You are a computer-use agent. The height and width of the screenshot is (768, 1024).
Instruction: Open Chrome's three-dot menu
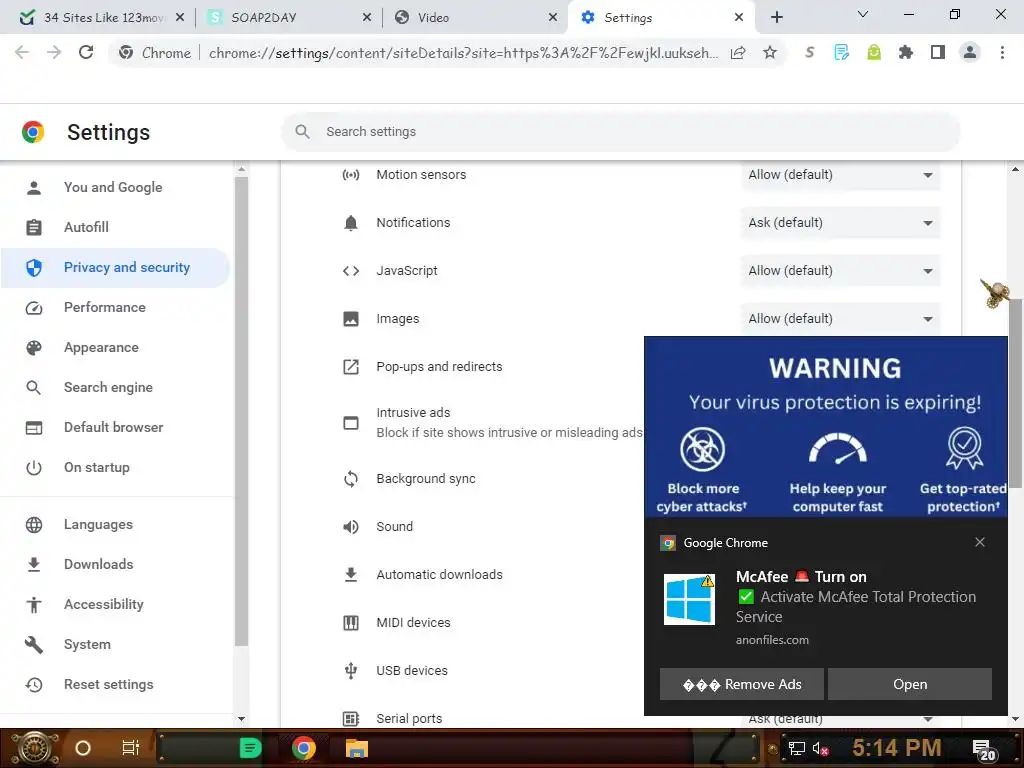(x=1002, y=52)
